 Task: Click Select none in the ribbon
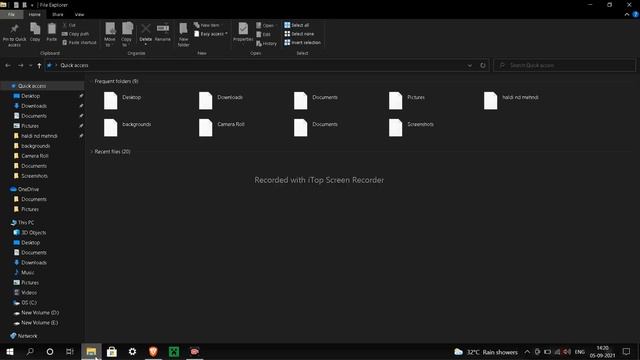point(299,34)
